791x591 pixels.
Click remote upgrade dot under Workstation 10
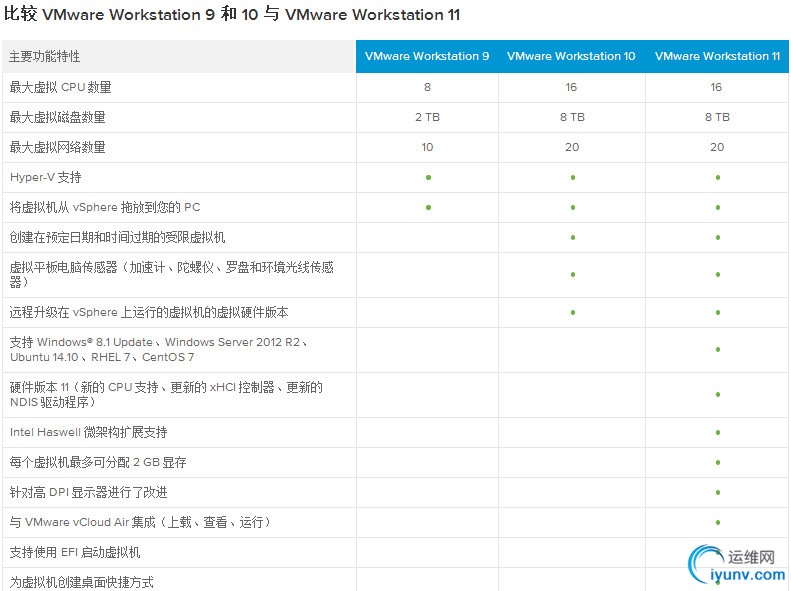[573, 313]
